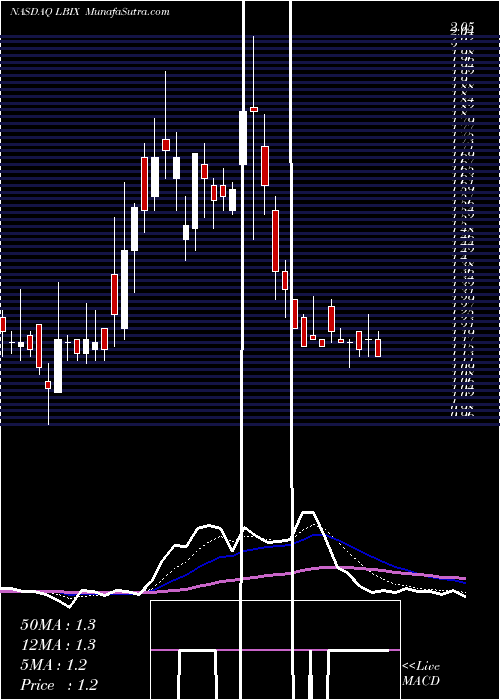Click the 2.05 top price axis label
The image size is (500, 700).
coord(462,27)
